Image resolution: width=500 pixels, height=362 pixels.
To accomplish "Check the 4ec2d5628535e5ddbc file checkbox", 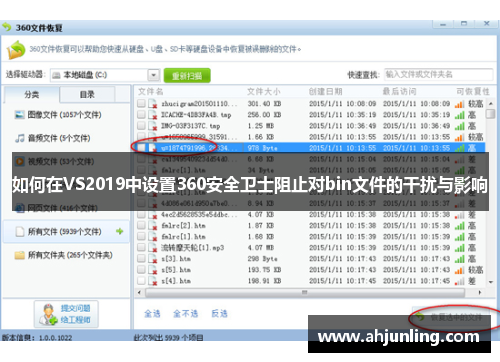I will (x=141, y=214).
